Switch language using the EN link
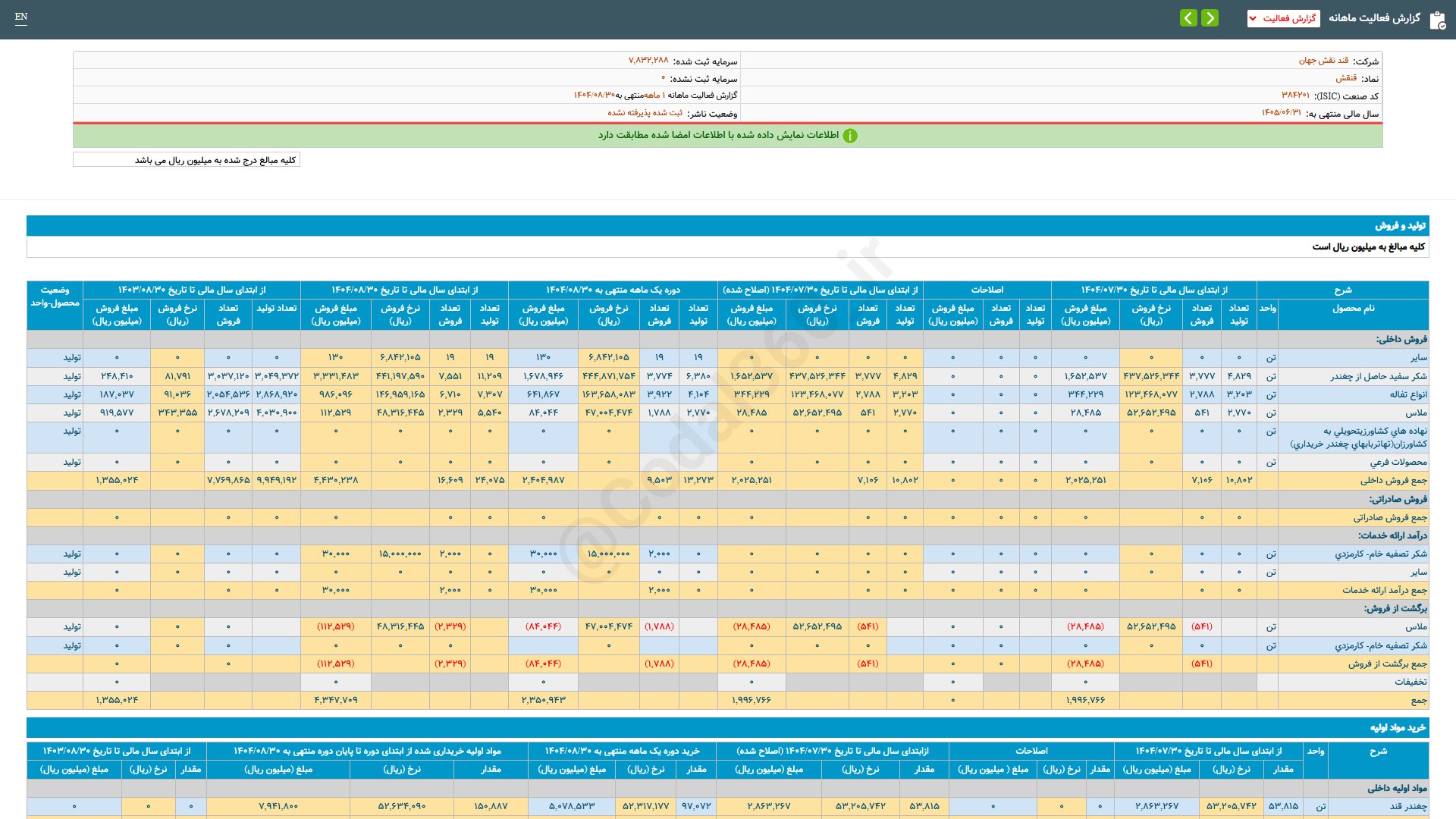The height and width of the screenshot is (819, 1456). tap(21, 17)
